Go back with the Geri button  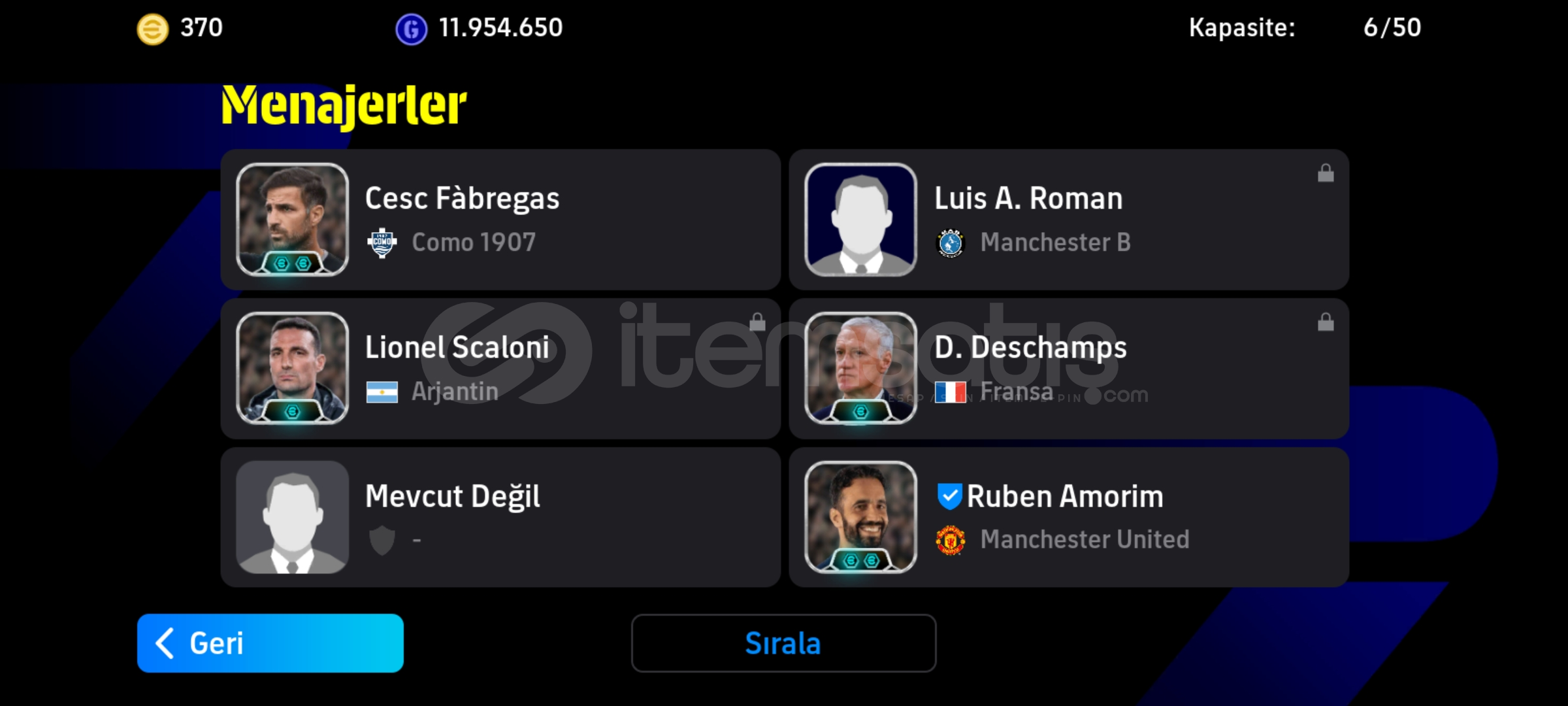click(x=270, y=643)
